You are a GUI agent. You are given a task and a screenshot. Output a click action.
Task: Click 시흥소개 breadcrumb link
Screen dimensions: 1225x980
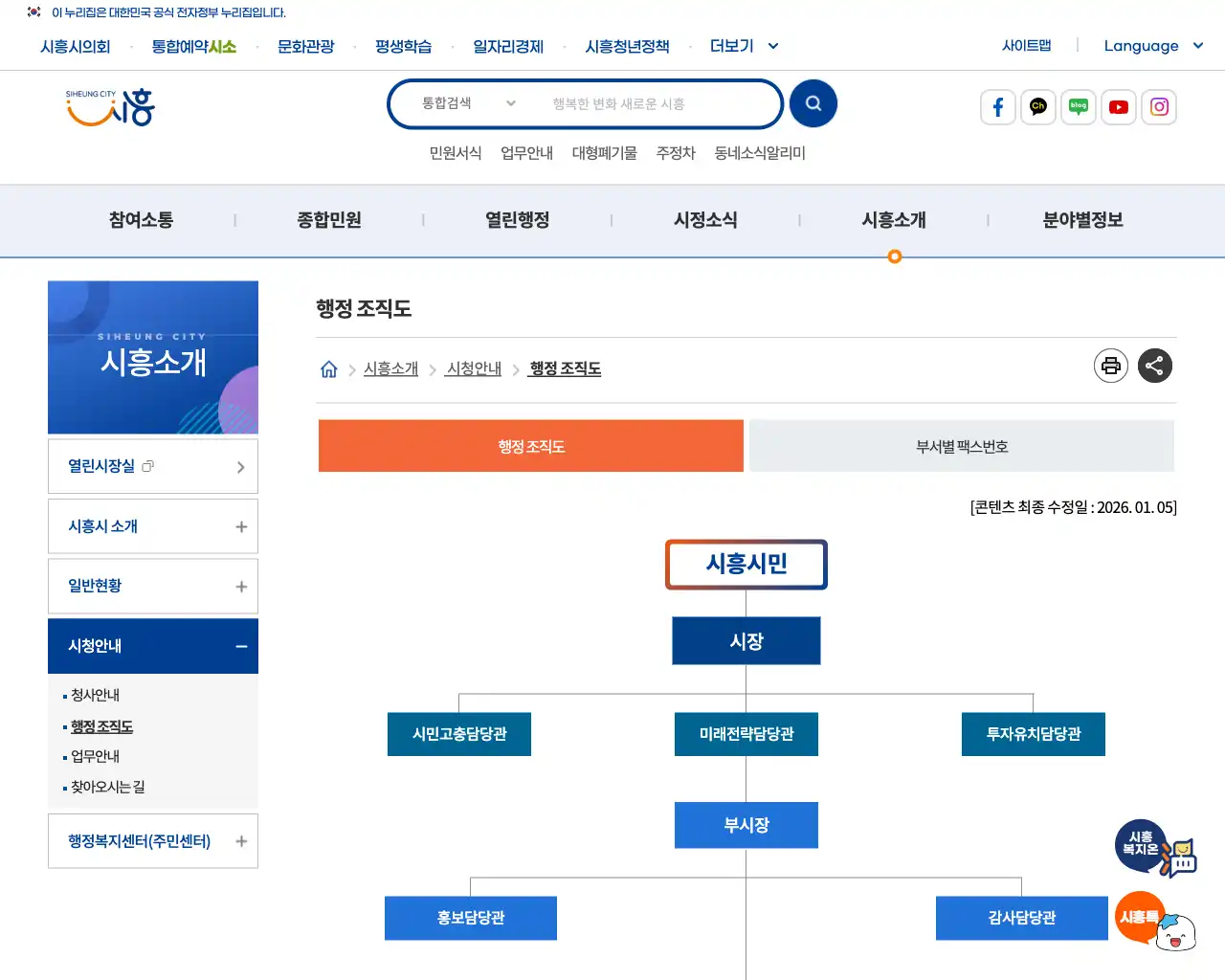pos(391,368)
